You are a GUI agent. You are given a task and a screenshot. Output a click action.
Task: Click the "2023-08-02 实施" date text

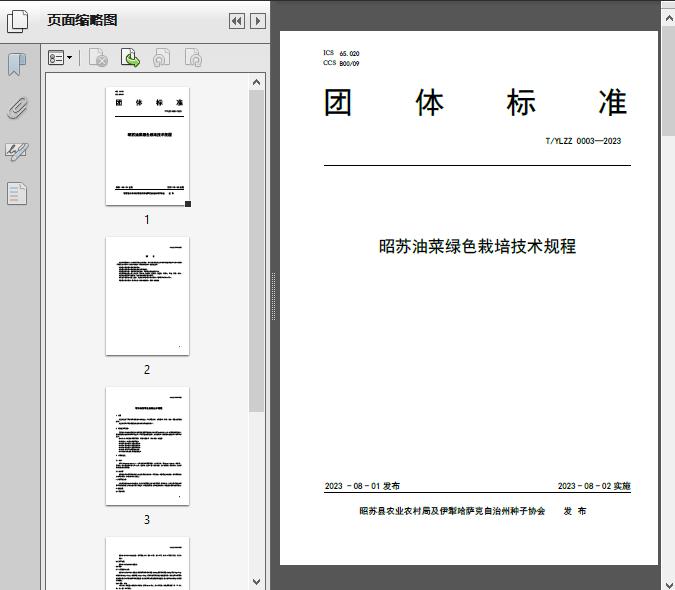(594, 486)
